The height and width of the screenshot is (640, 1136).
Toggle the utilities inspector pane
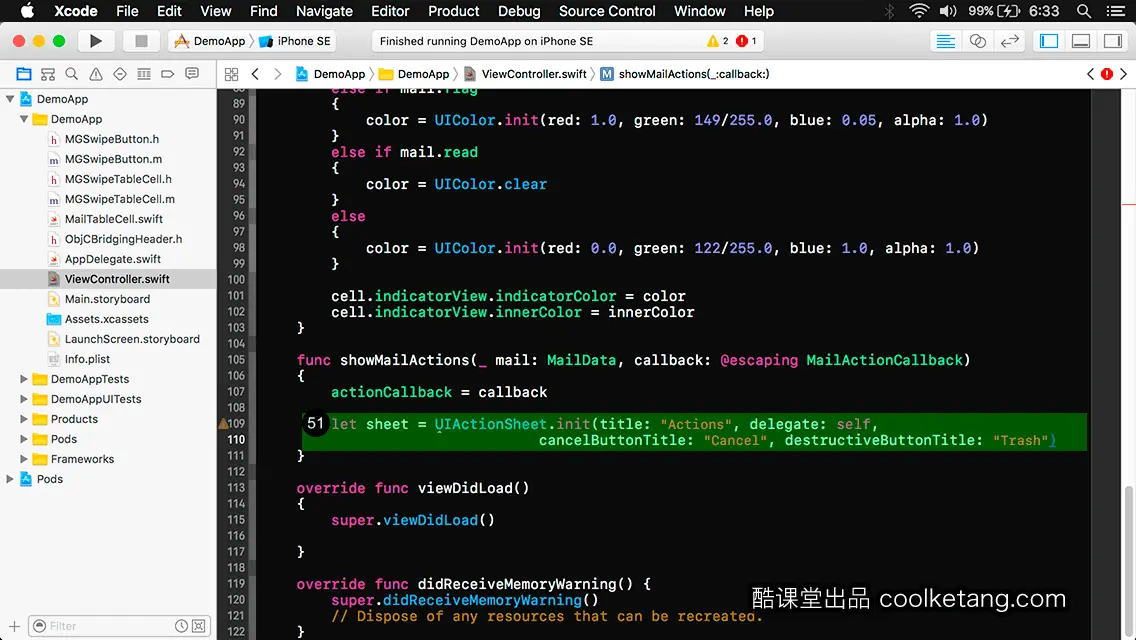tap(1112, 41)
